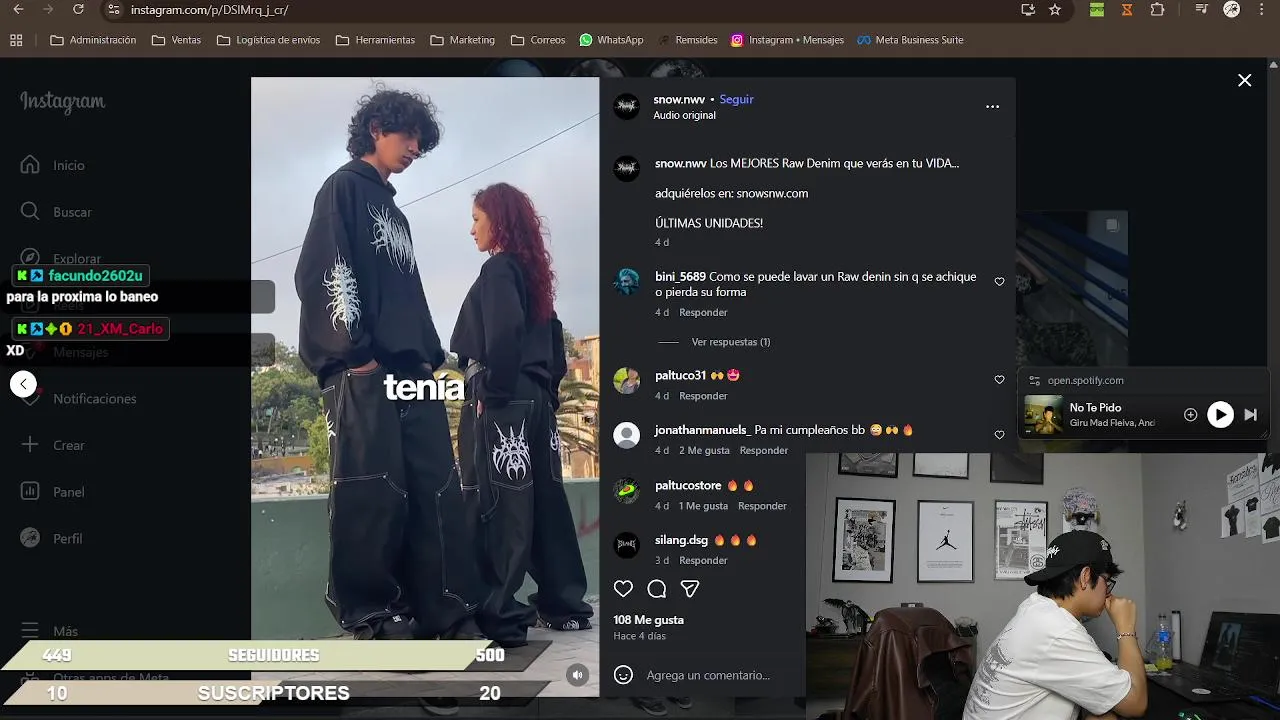The image size is (1280, 720).
Task: Reload the page in Chrome
Action: [78, 9]
